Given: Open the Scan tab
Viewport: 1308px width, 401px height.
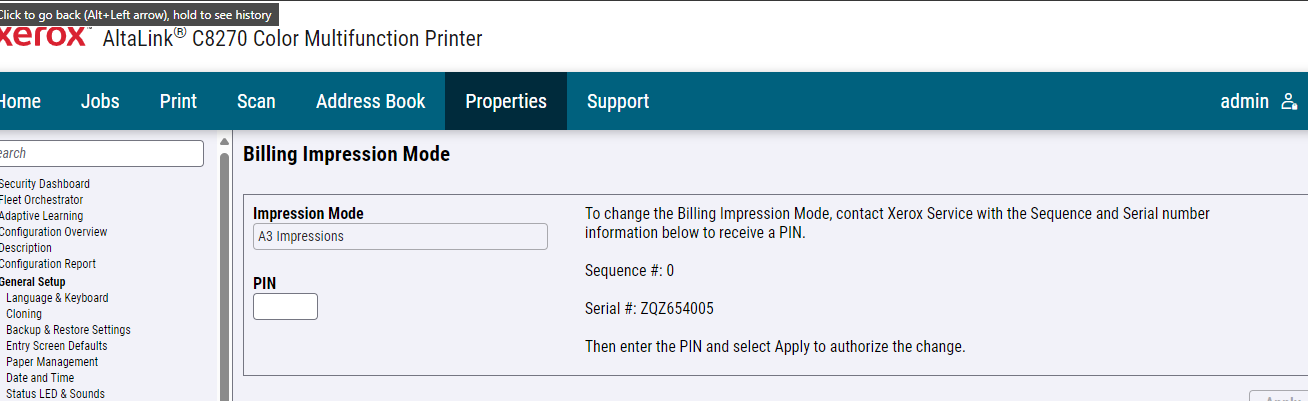Looking at the screenshot, I should click(x=256, y=101).
